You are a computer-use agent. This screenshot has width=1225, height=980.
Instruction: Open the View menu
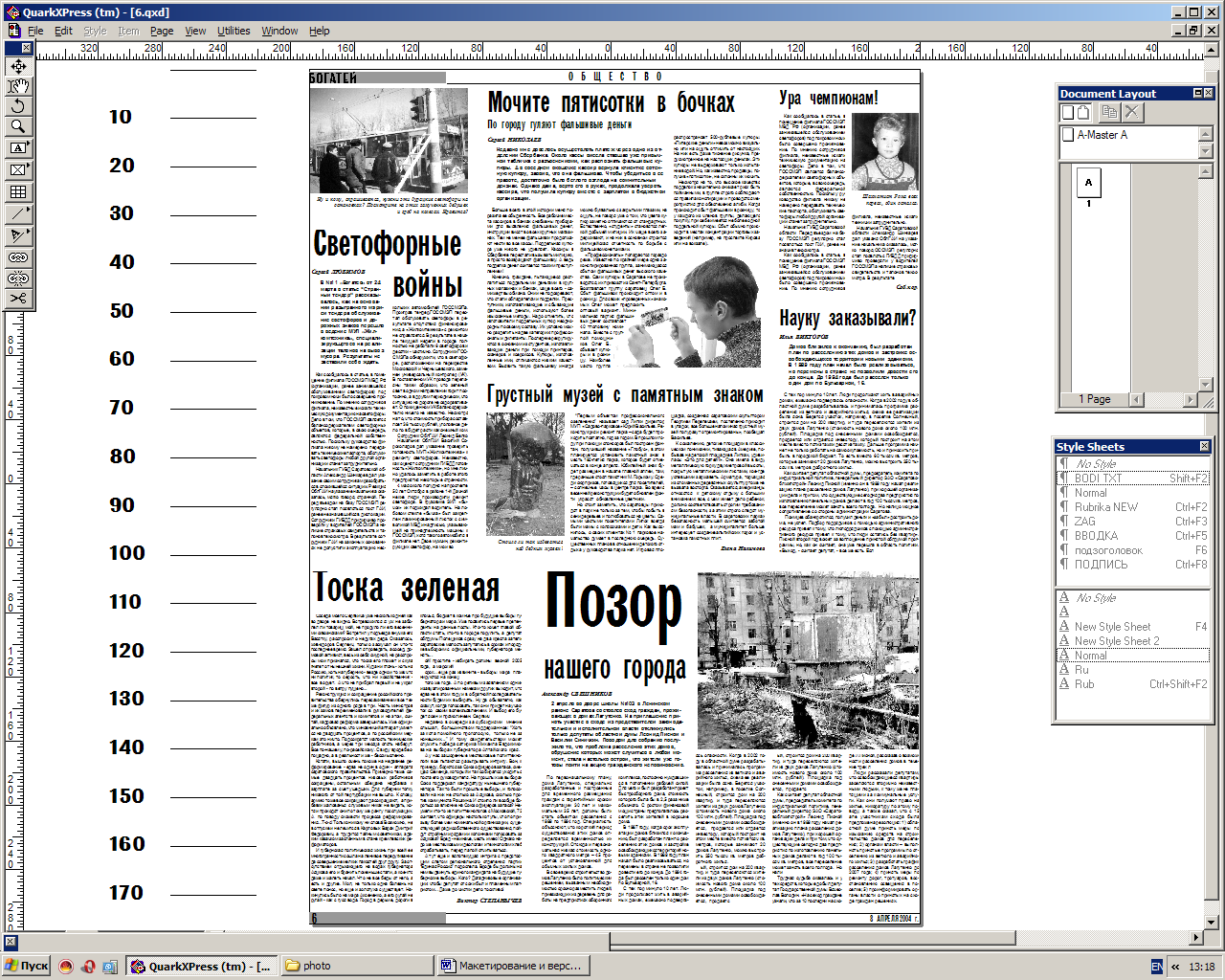(x=195, y=31)
